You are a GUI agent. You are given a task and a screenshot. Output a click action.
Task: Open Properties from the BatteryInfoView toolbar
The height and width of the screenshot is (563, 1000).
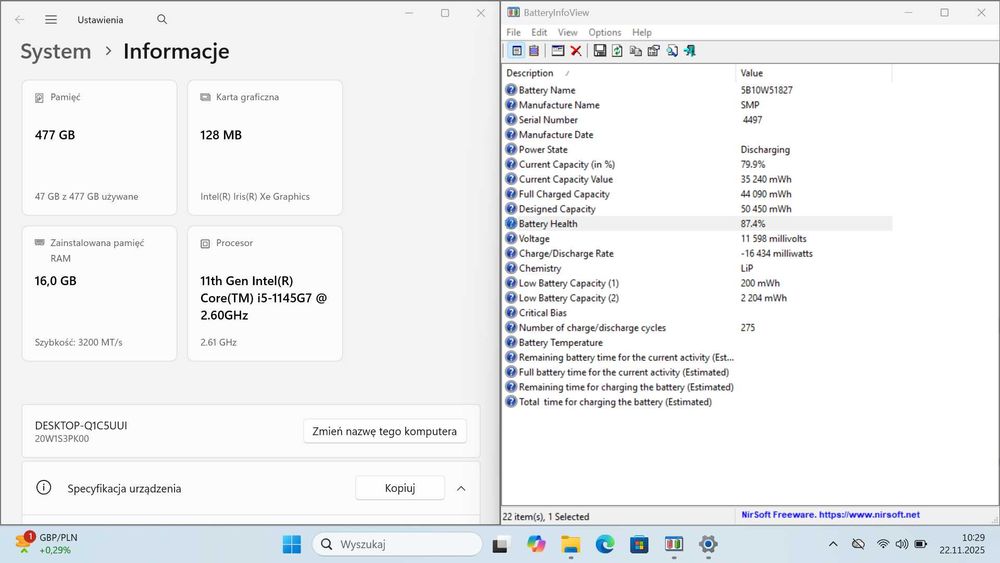(654, 51)
